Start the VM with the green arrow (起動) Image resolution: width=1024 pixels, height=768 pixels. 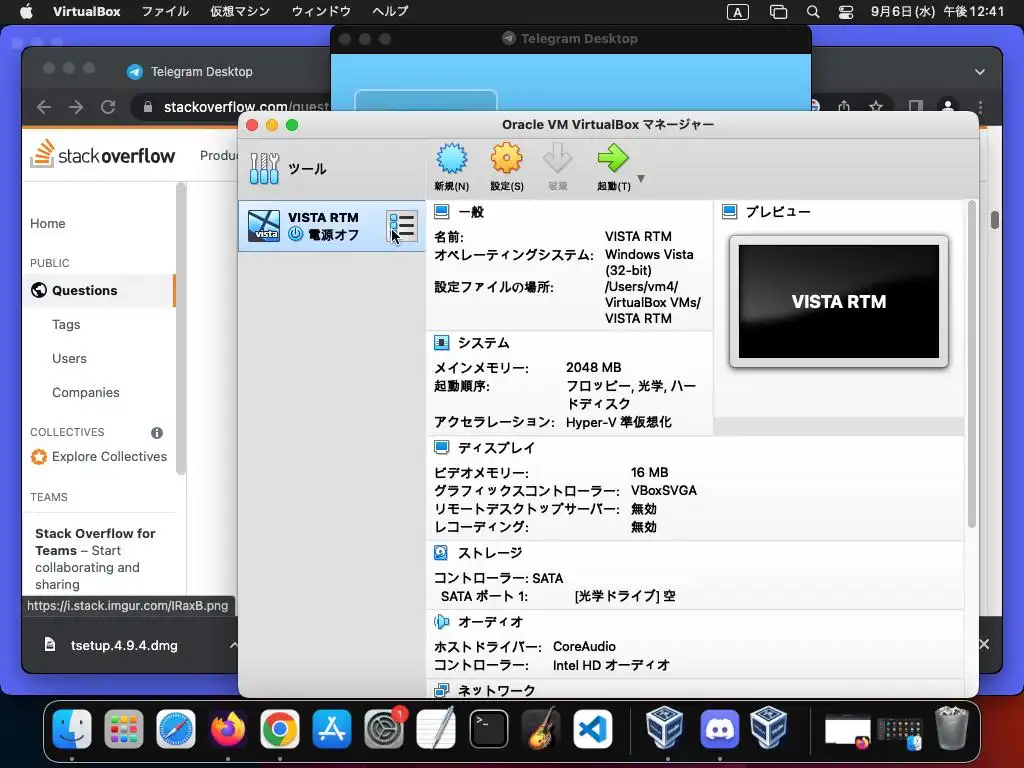pos(613,167)
